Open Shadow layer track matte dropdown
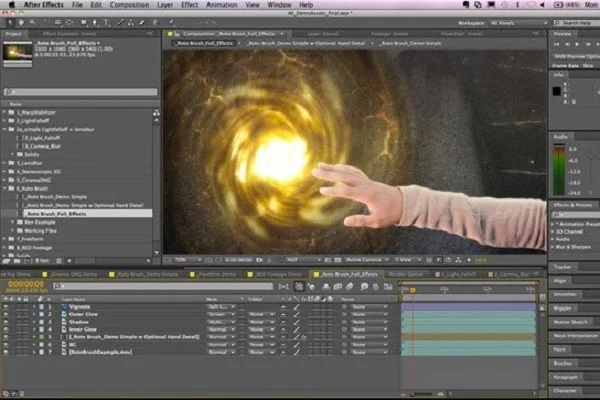Image resolution: width=600 pixels, height=400 pixels. pyautogui.click(x=261, y=322)
